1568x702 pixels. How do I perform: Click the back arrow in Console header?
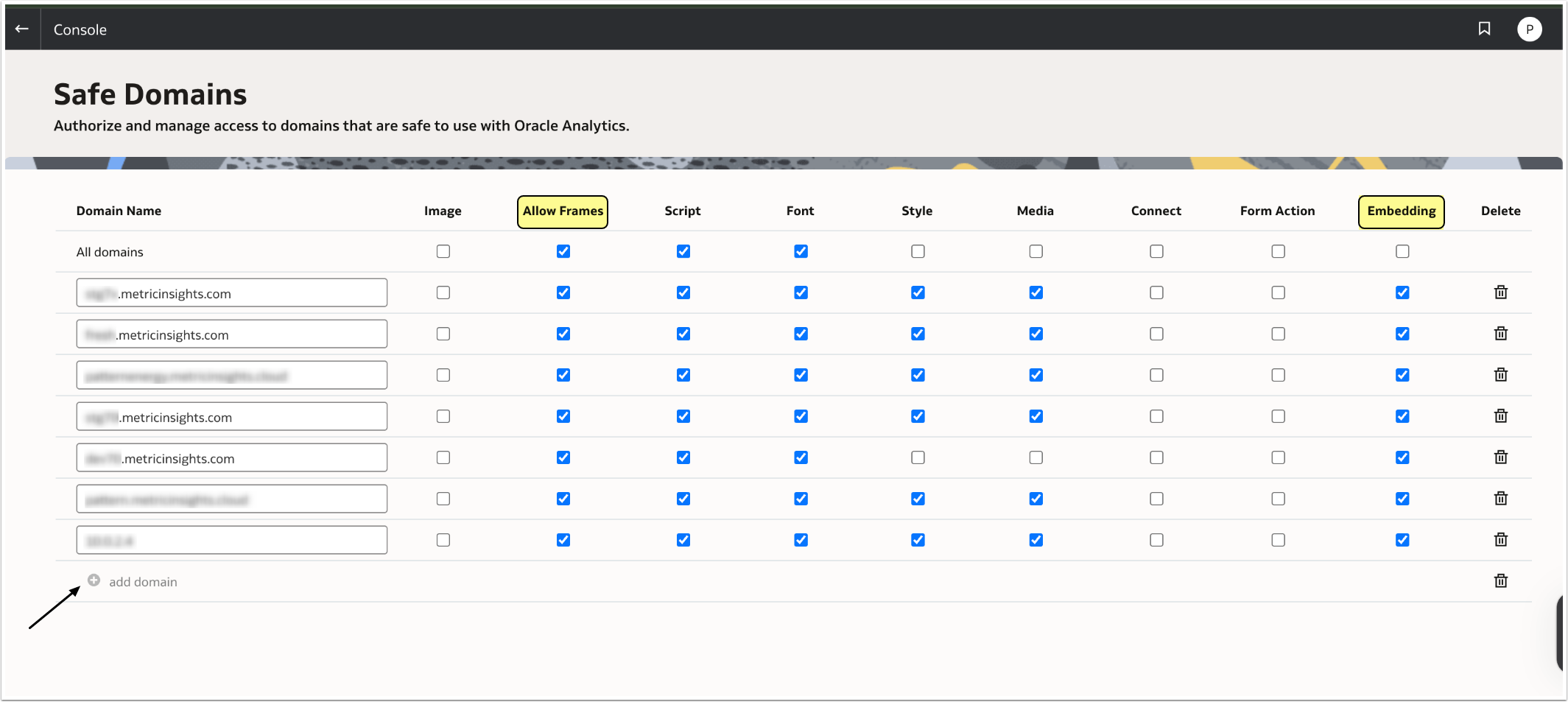pos(22,29)
